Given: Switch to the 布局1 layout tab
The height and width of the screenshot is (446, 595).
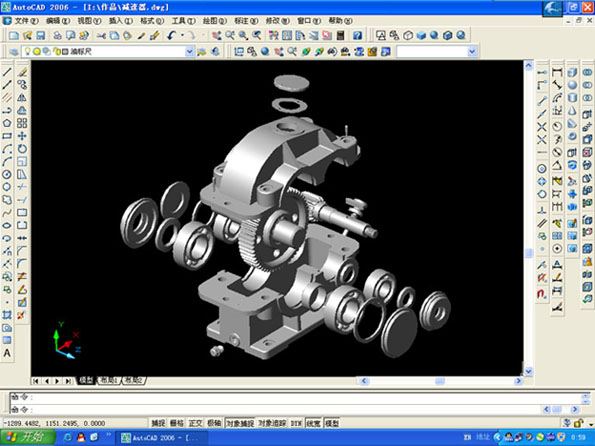Looking at the screenshot, I should click(x=109, y=380).
